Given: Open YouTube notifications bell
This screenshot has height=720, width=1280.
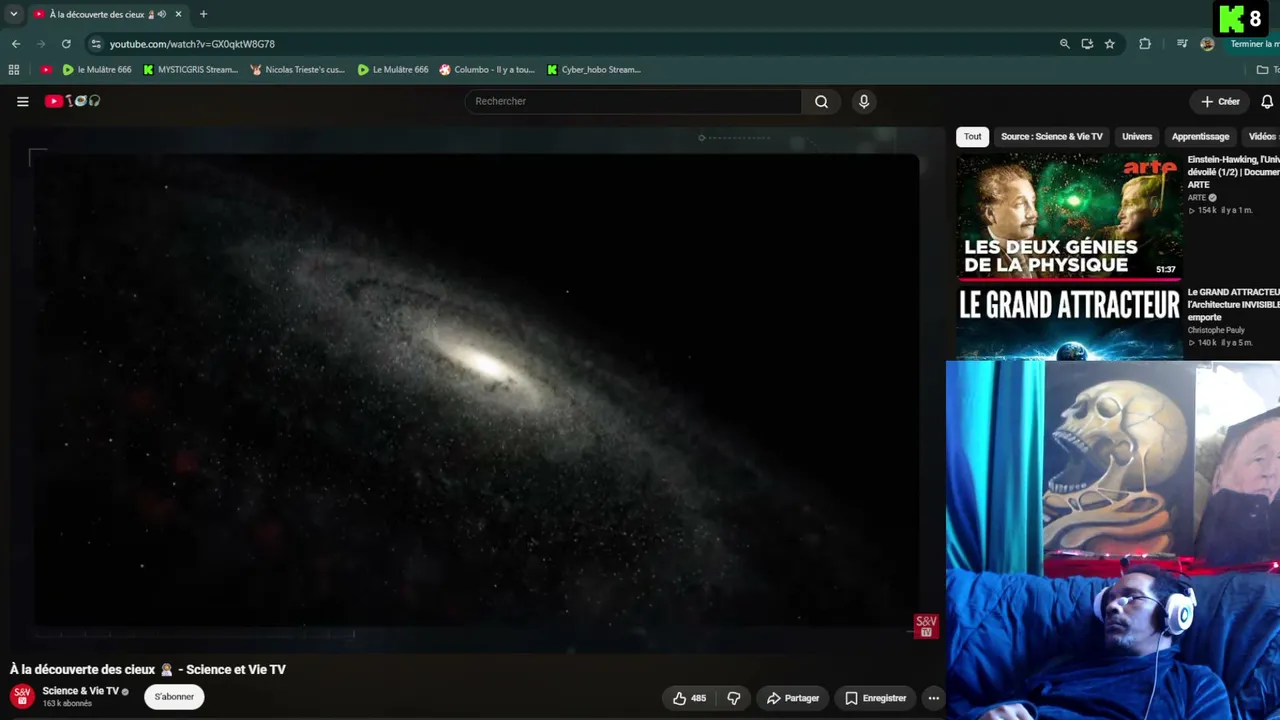Looking at the screenshot, I should point(1267,101).
